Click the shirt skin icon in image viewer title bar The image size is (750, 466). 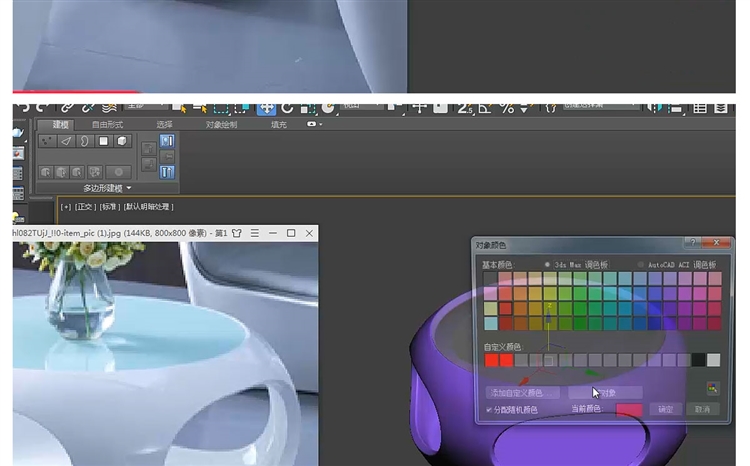point(237,233)
